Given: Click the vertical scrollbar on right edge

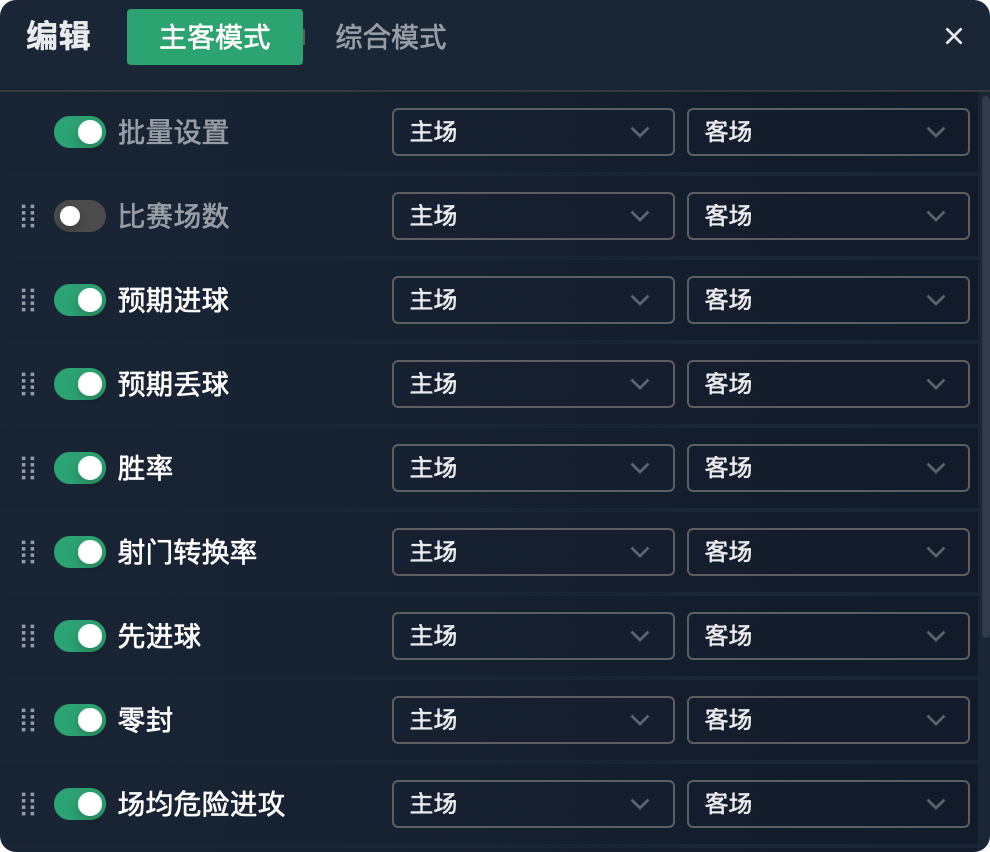Looking at the screenshot, I should pos(985,366).
